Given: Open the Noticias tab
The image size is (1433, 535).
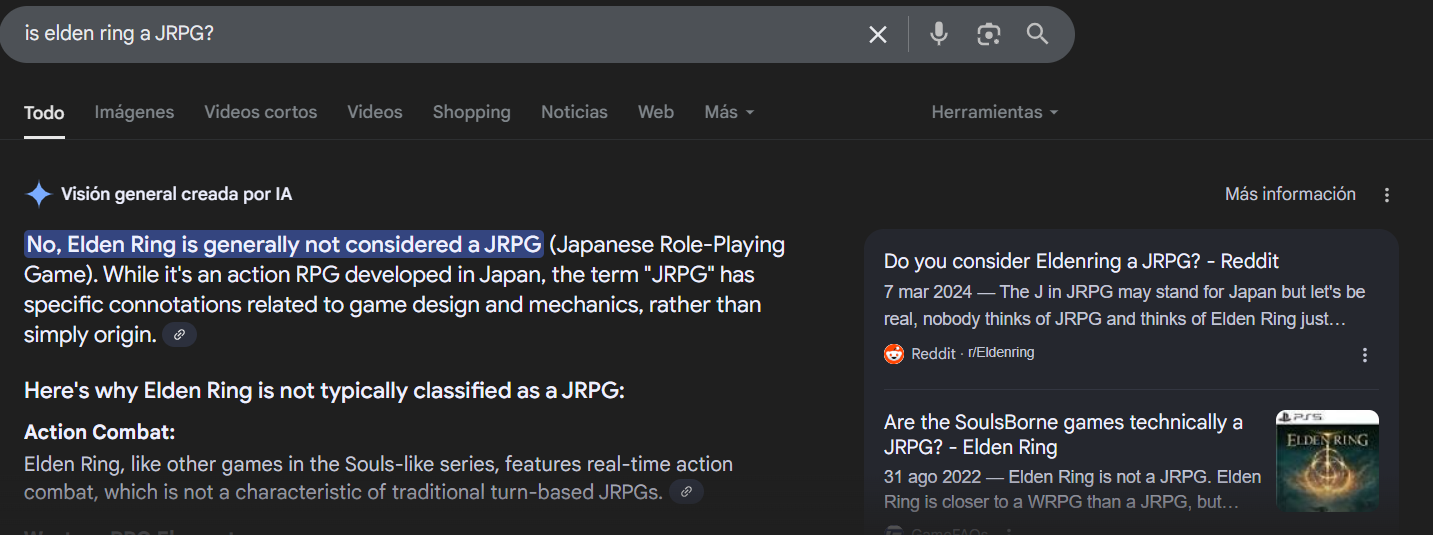Looking at the screenshot, I should click(x=574, y=112).
